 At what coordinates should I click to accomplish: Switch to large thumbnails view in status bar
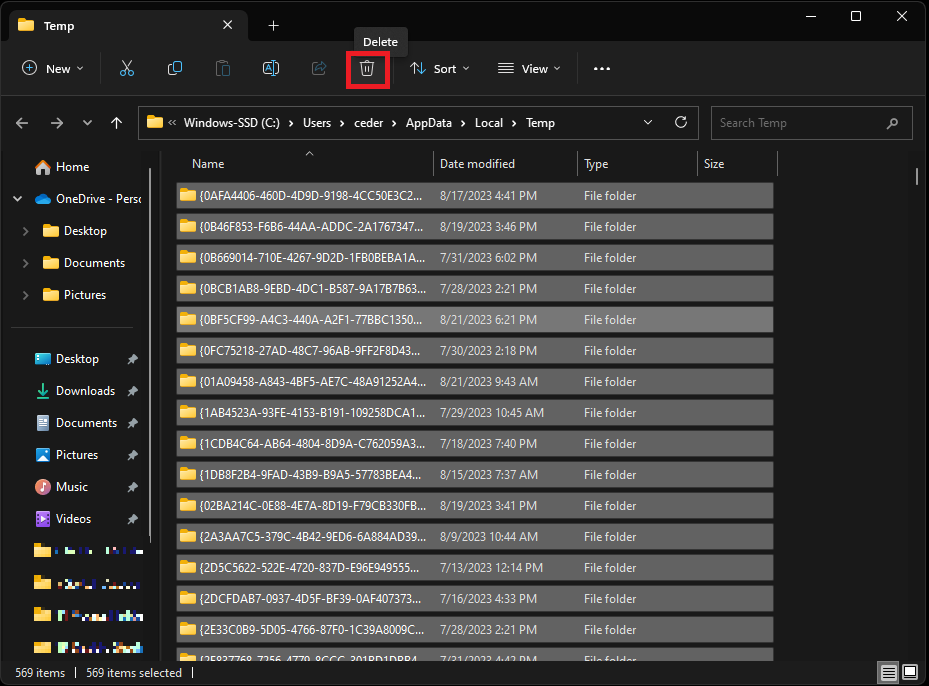910,672
